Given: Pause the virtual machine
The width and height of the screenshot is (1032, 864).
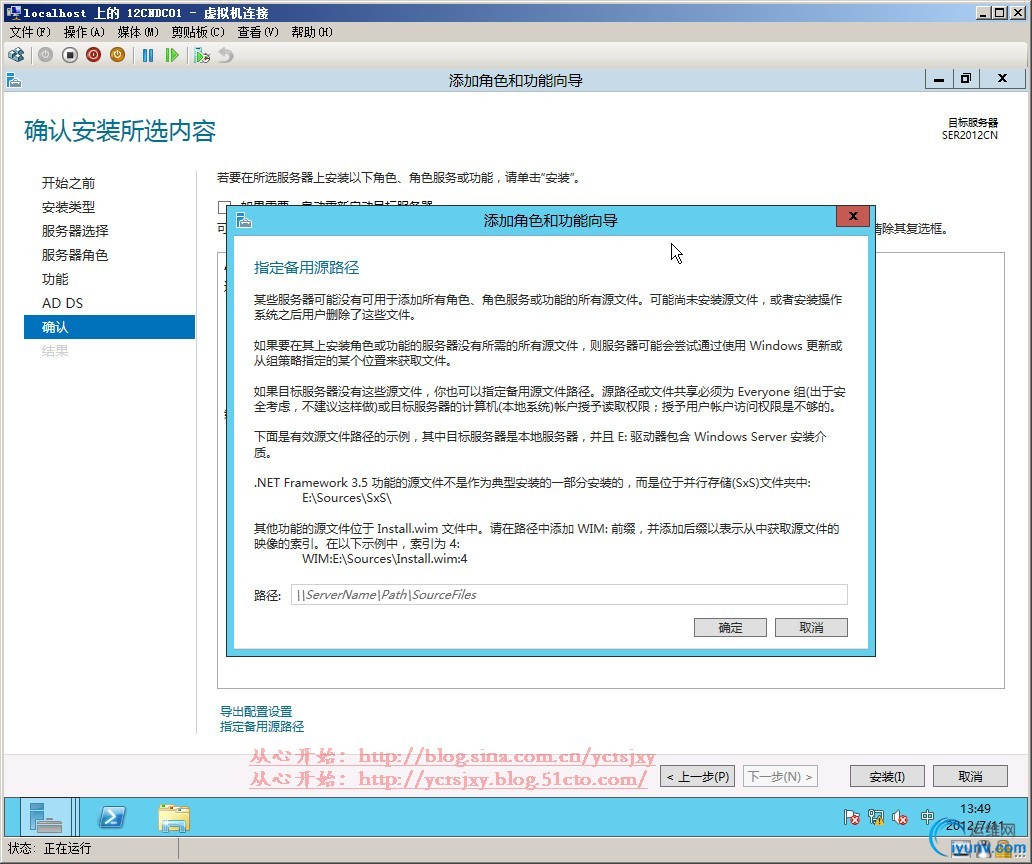Looking at the screenshot, I should pos(148,55).
